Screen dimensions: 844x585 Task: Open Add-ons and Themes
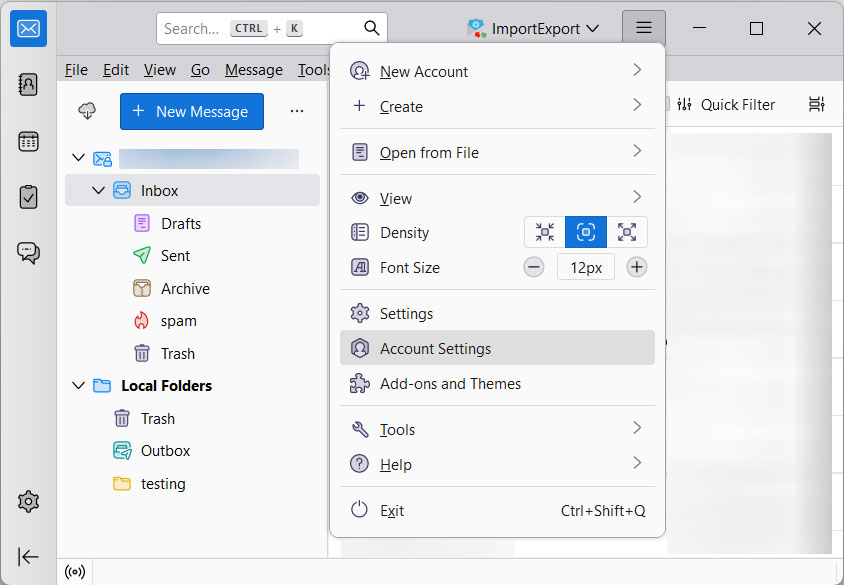450,384
